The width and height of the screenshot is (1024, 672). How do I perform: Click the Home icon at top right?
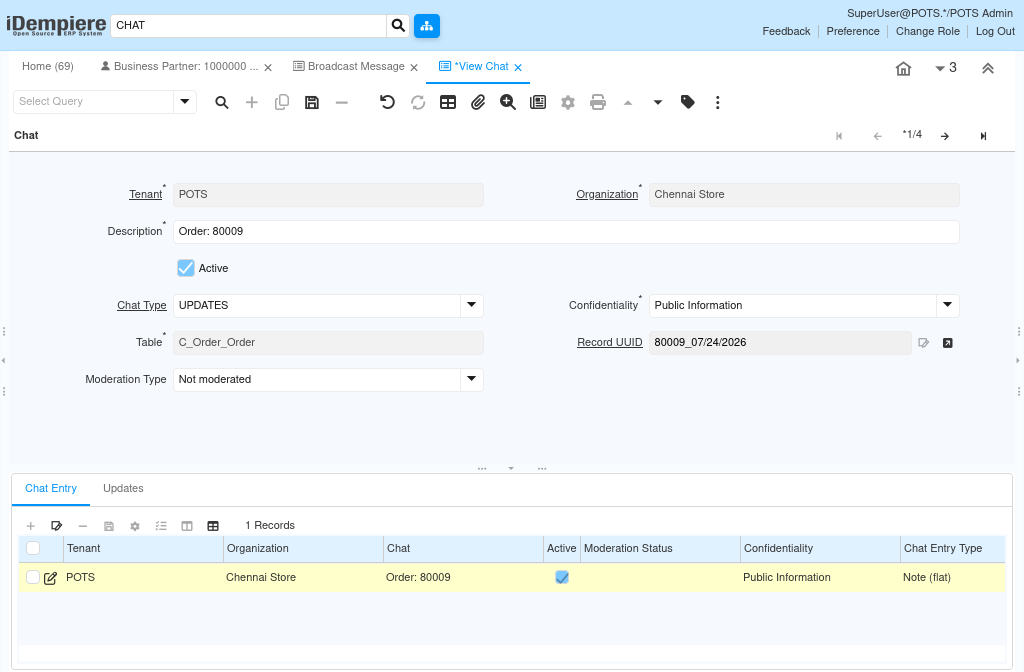pos(903,69)
